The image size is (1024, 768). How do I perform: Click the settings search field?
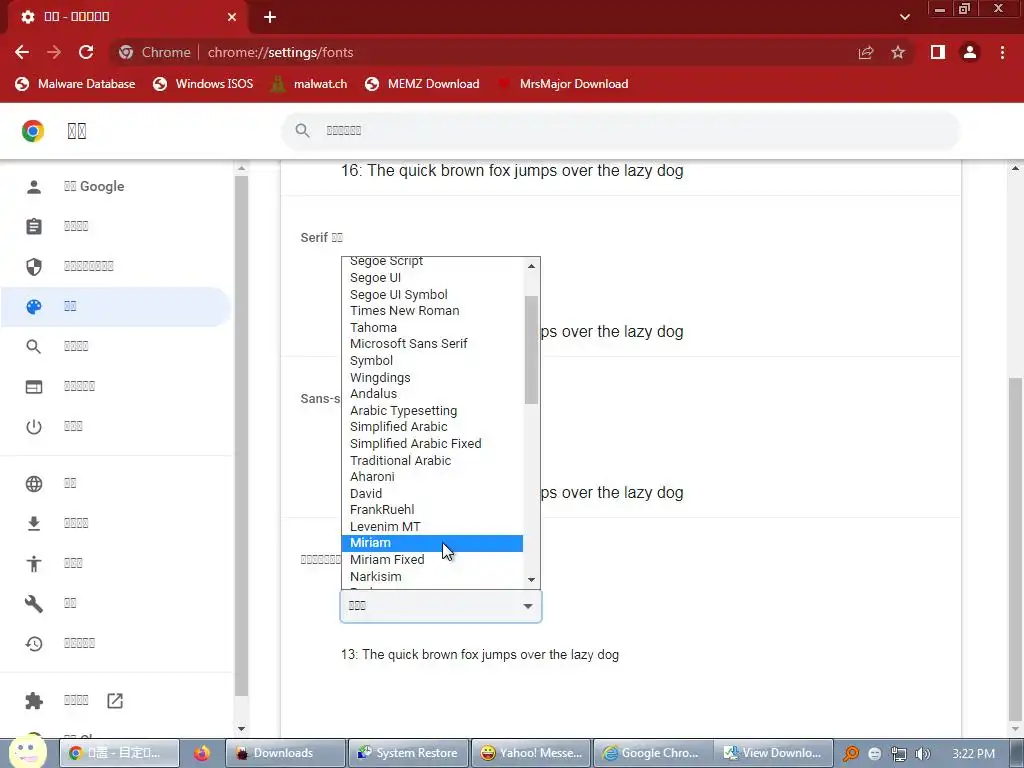(x=620, y=131)
